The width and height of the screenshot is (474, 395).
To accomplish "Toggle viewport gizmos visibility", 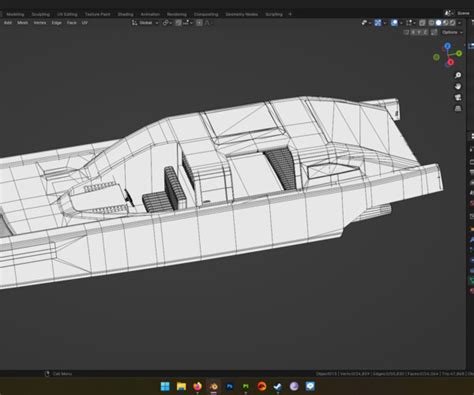I will (x=378, y=23).
